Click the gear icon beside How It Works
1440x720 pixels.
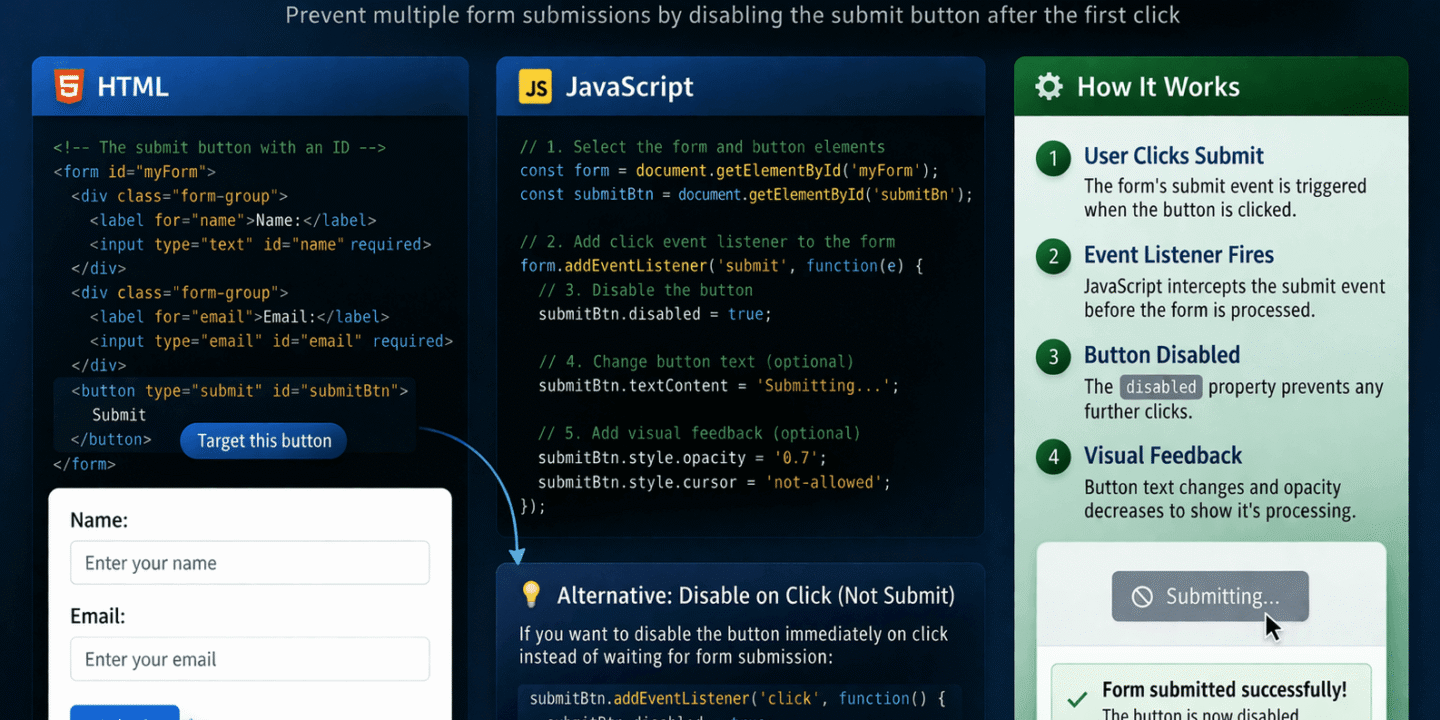click(1047, 86)
